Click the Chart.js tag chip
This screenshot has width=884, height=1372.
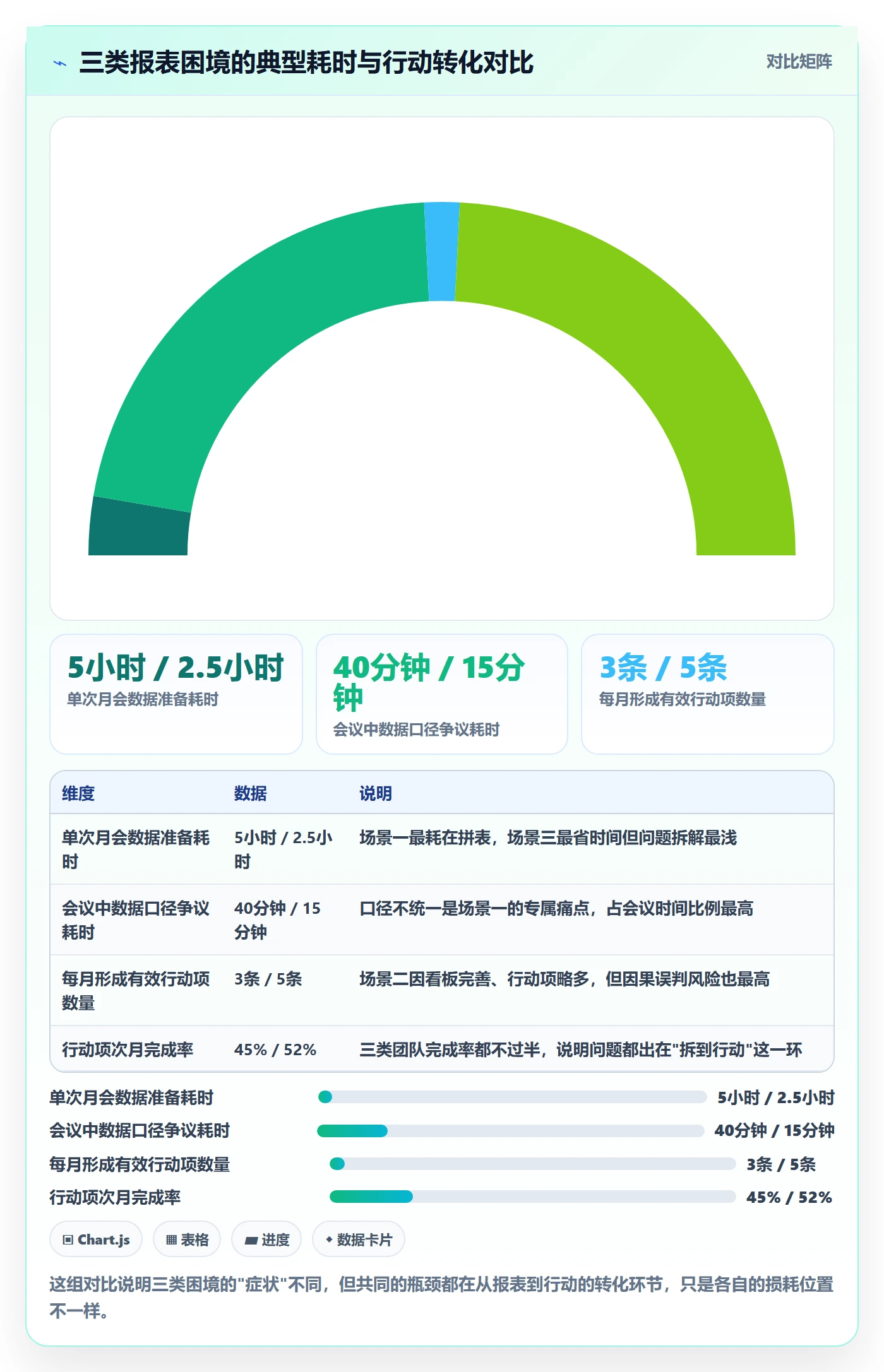click(96, 1239)
